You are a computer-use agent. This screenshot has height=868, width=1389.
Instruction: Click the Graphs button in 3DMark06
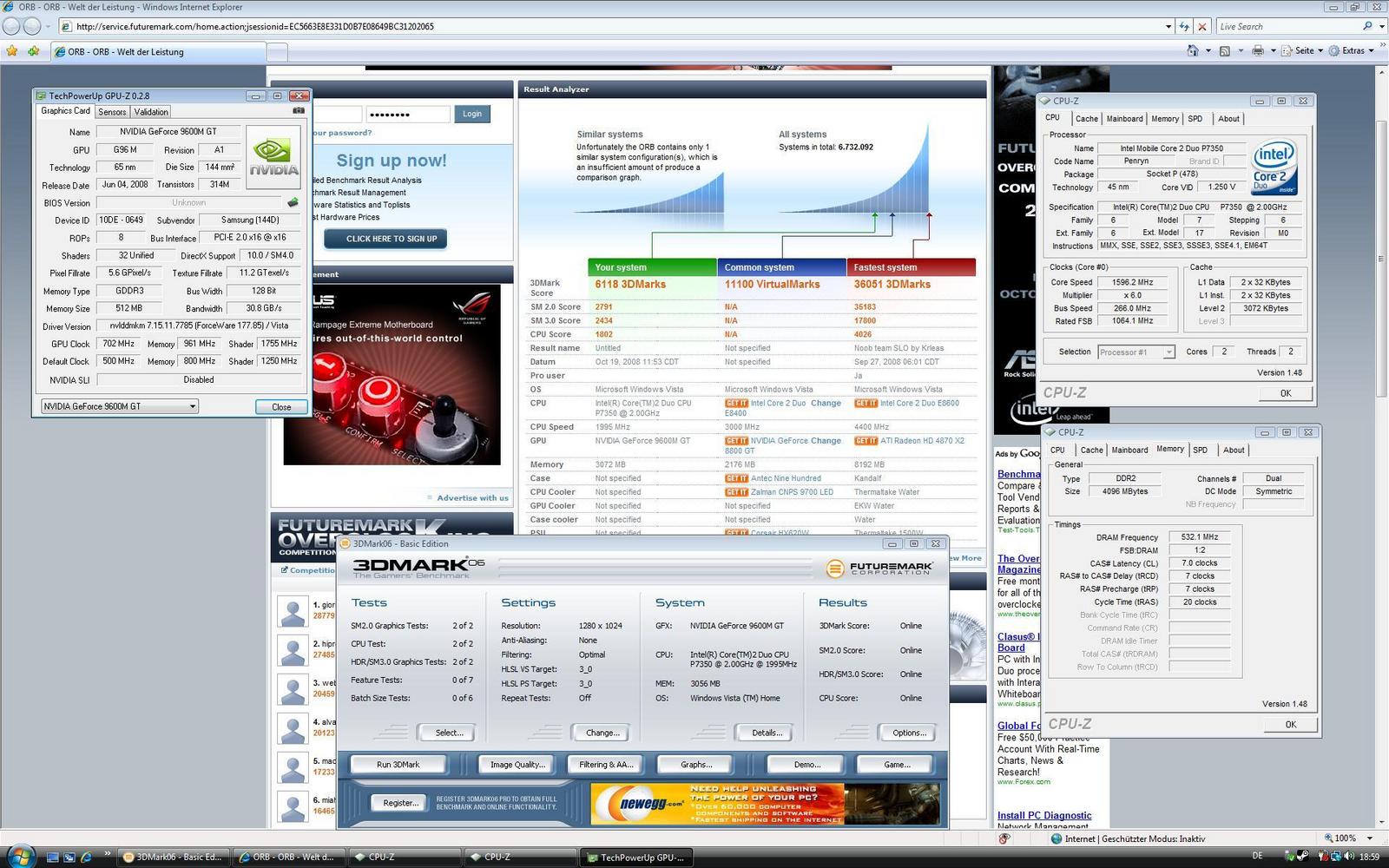pyautogui.click(x=696, y=765)
